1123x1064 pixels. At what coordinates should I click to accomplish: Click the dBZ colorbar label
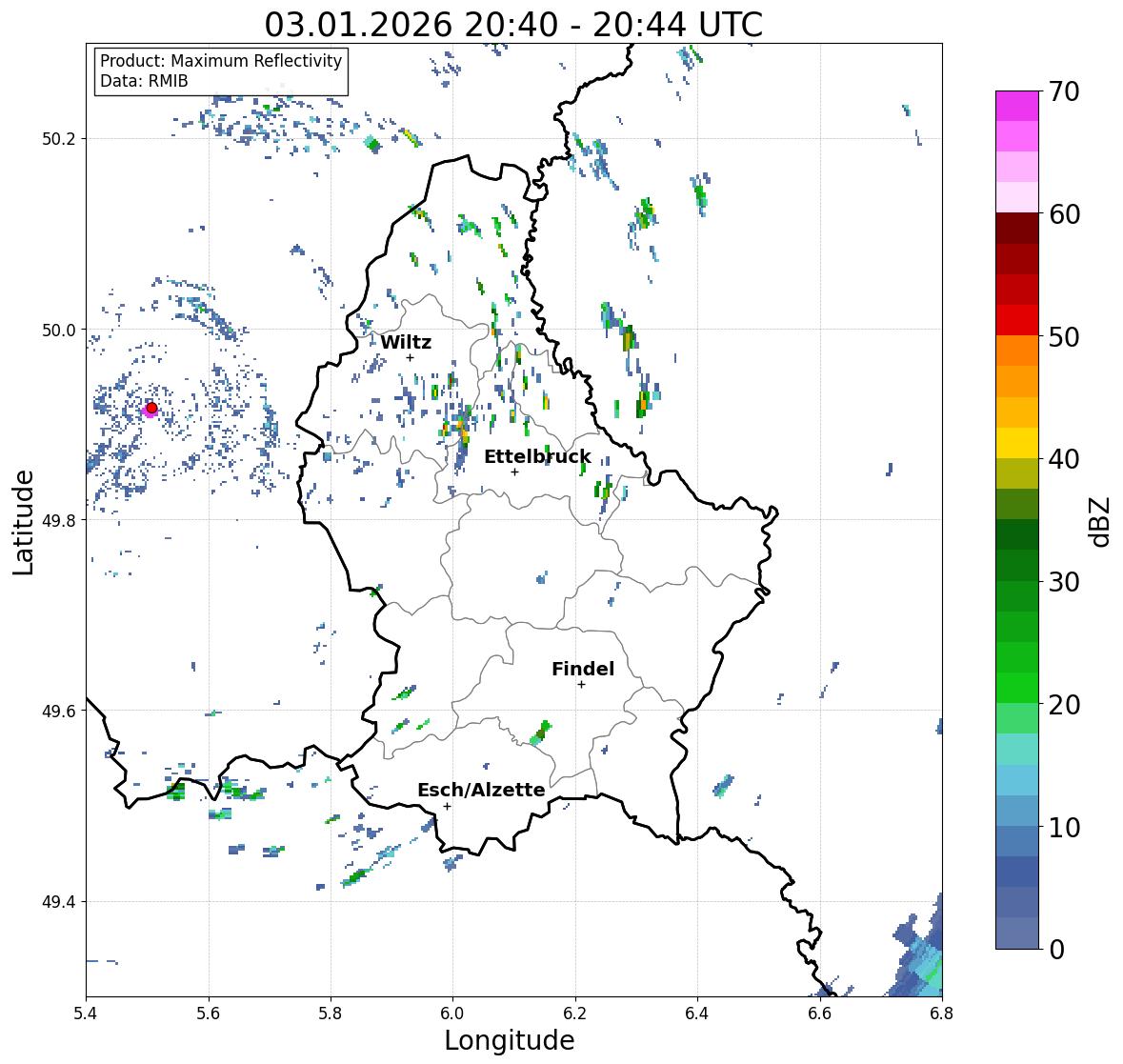pyautogui.click(x=1101, y=522)
